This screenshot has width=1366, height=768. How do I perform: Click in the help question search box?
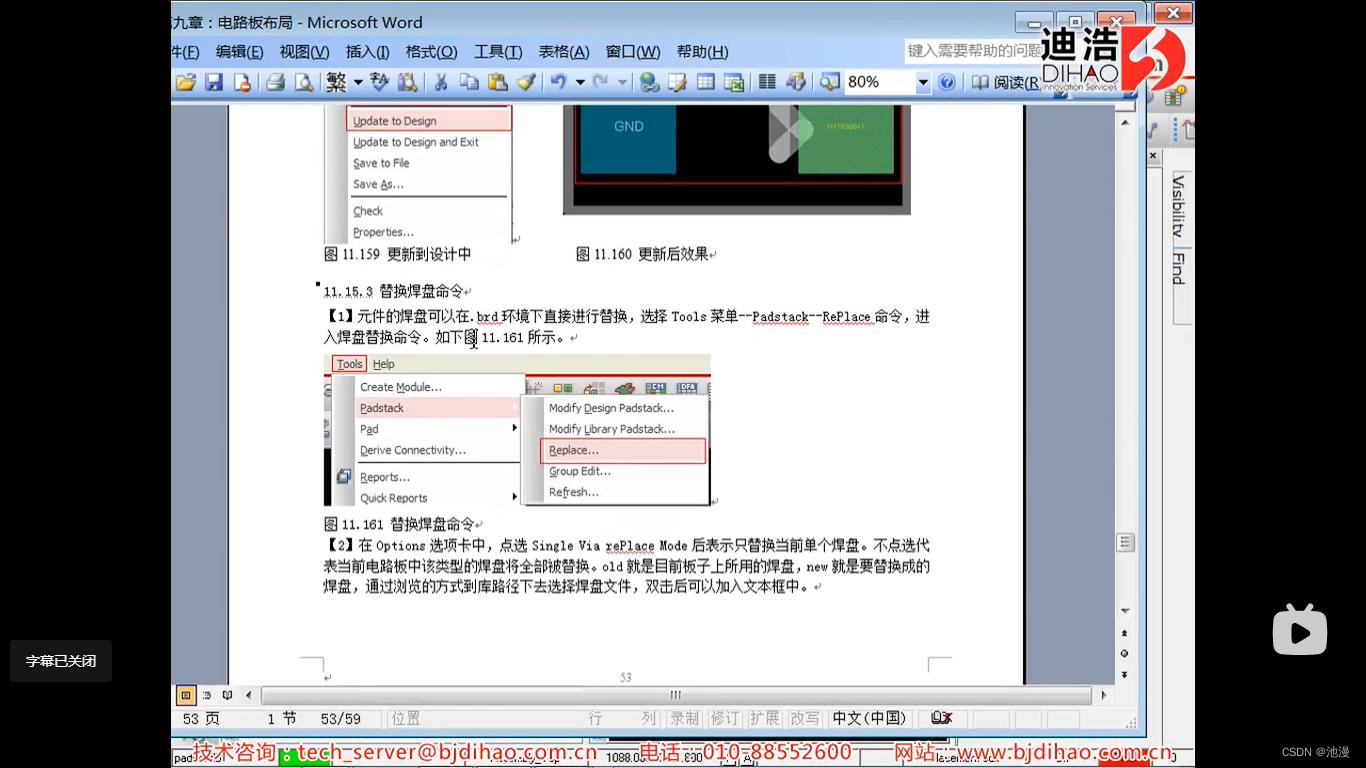point(972,50)
